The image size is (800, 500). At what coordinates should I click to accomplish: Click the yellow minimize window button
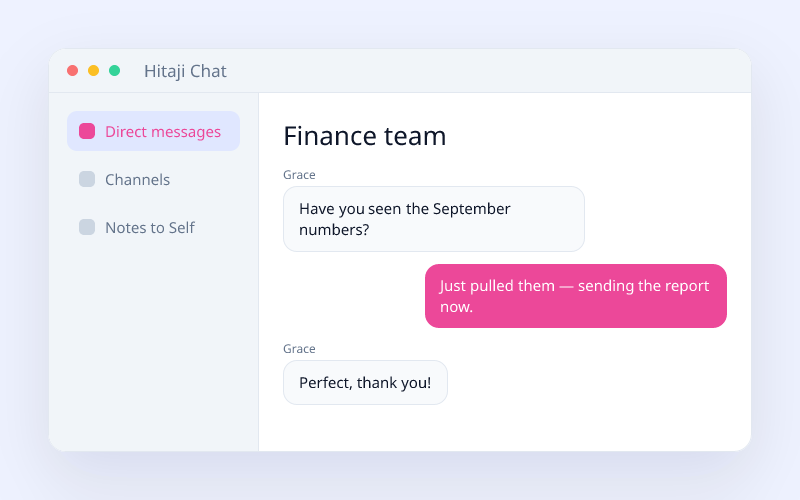click(93, 70)
